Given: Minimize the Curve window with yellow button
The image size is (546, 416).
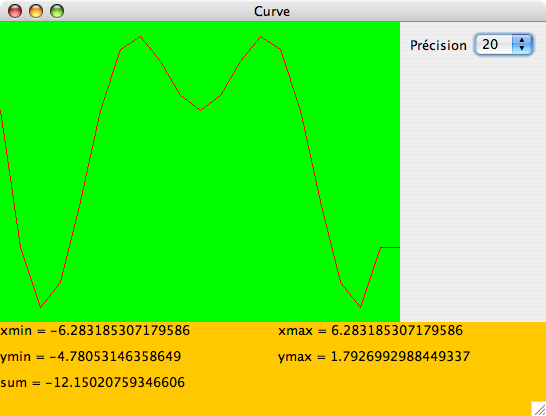Looking at the screenshot, I should [36, 11].
